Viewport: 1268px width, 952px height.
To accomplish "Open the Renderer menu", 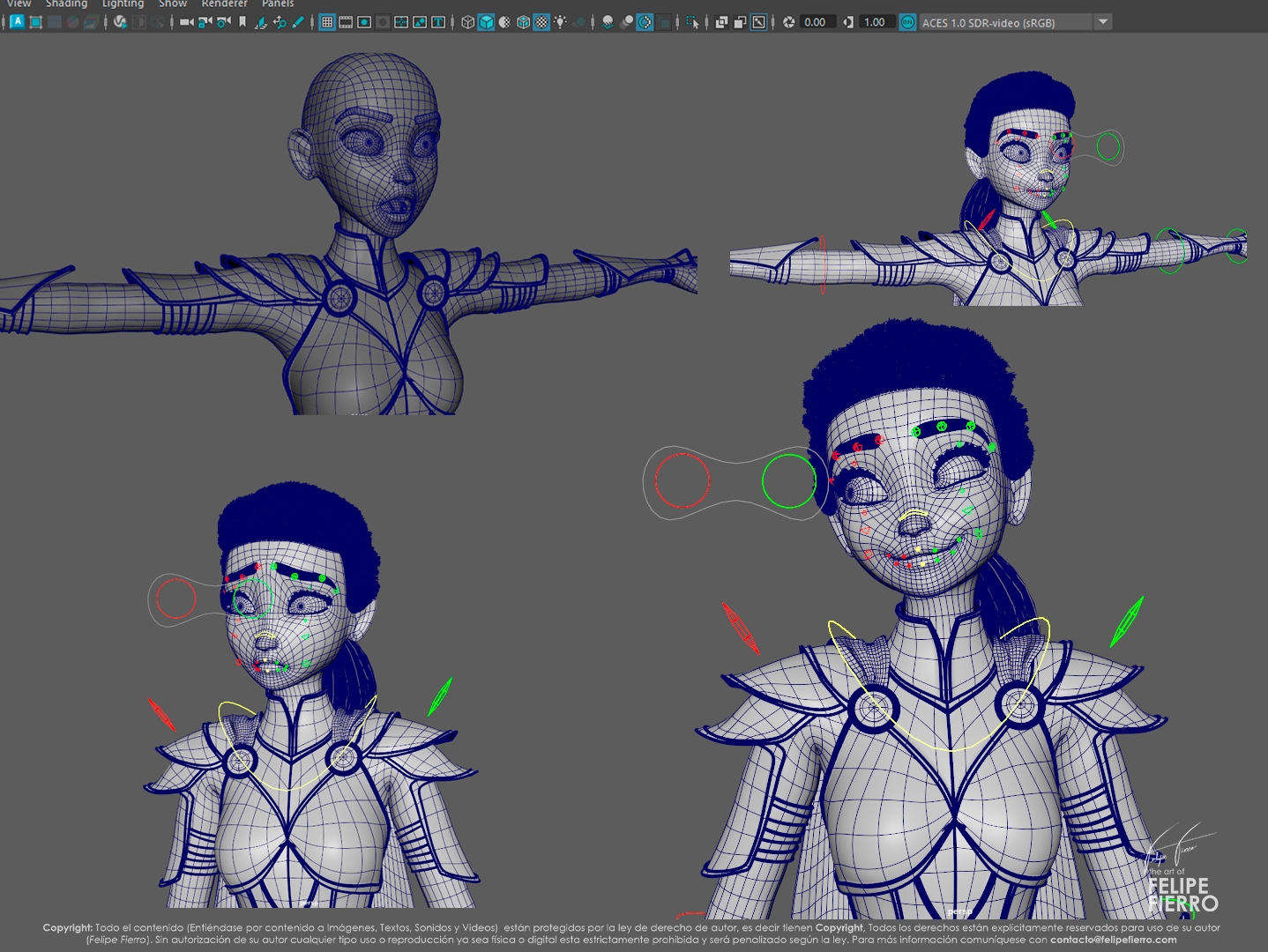I will tap(224, 4).
